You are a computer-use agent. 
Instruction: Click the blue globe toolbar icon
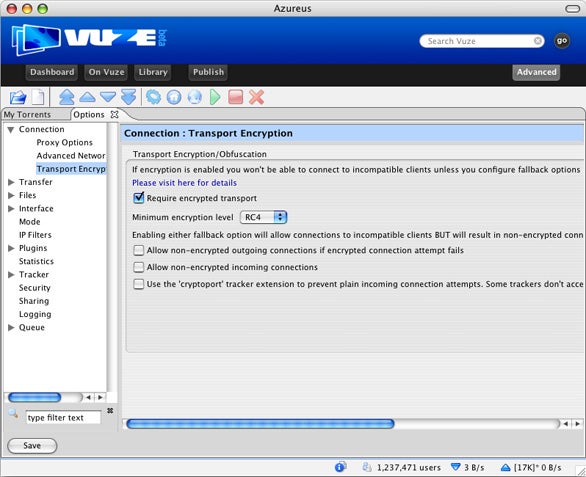[x=195, y=97]
